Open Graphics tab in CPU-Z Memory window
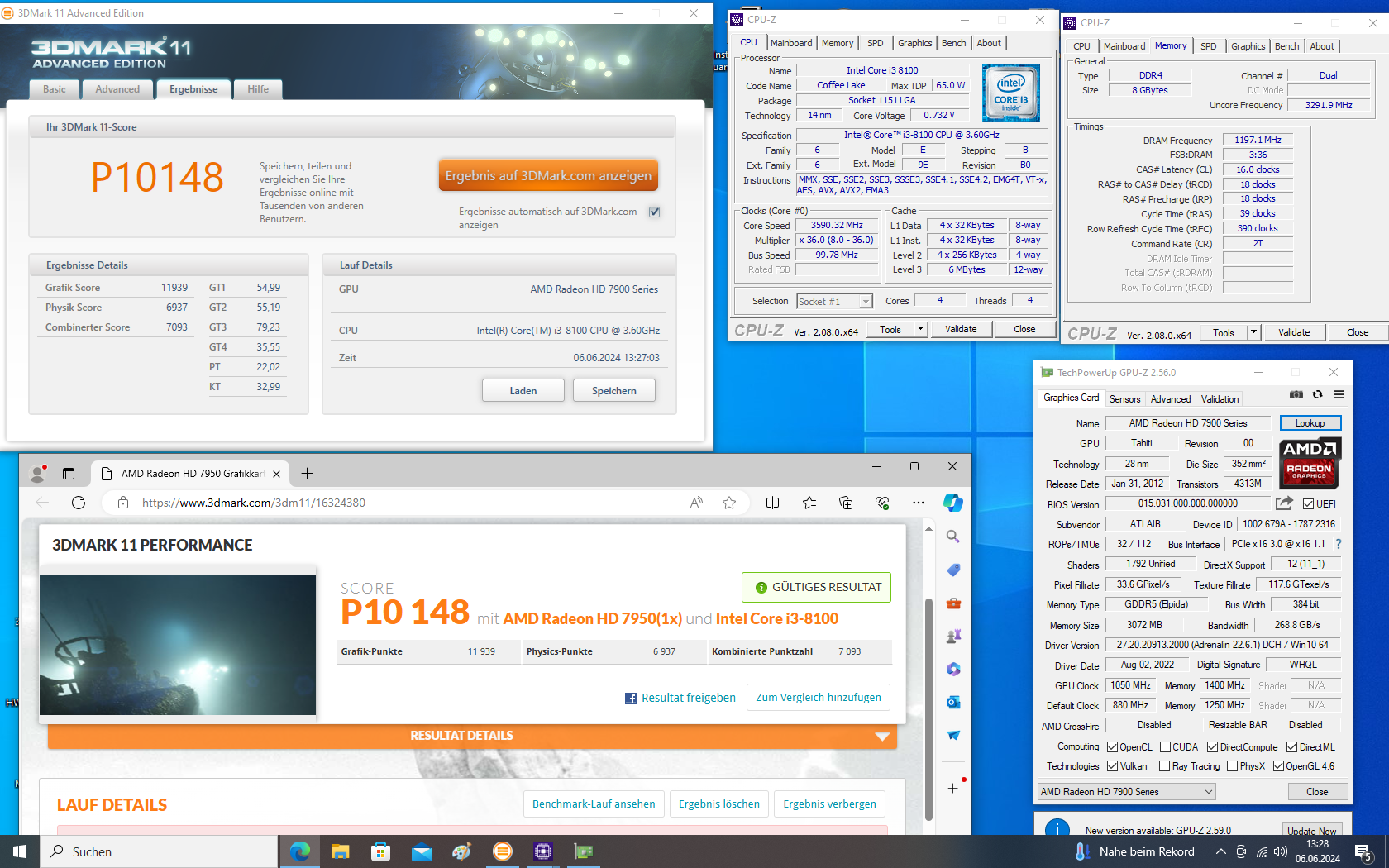Screen dimensions: 1389x868 1248,46
